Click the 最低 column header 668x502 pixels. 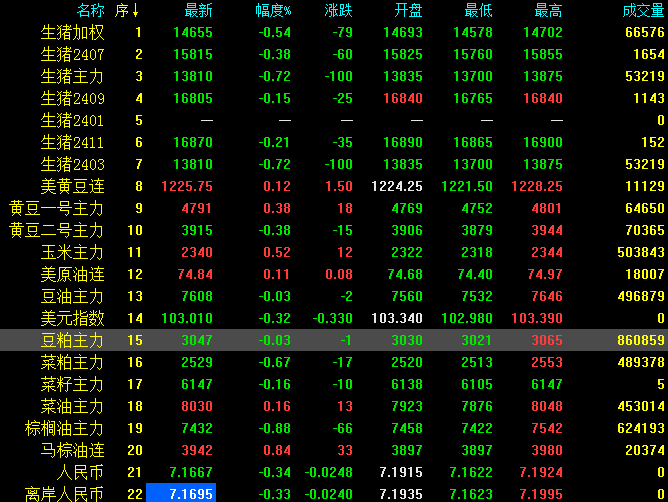pos(478,10)
